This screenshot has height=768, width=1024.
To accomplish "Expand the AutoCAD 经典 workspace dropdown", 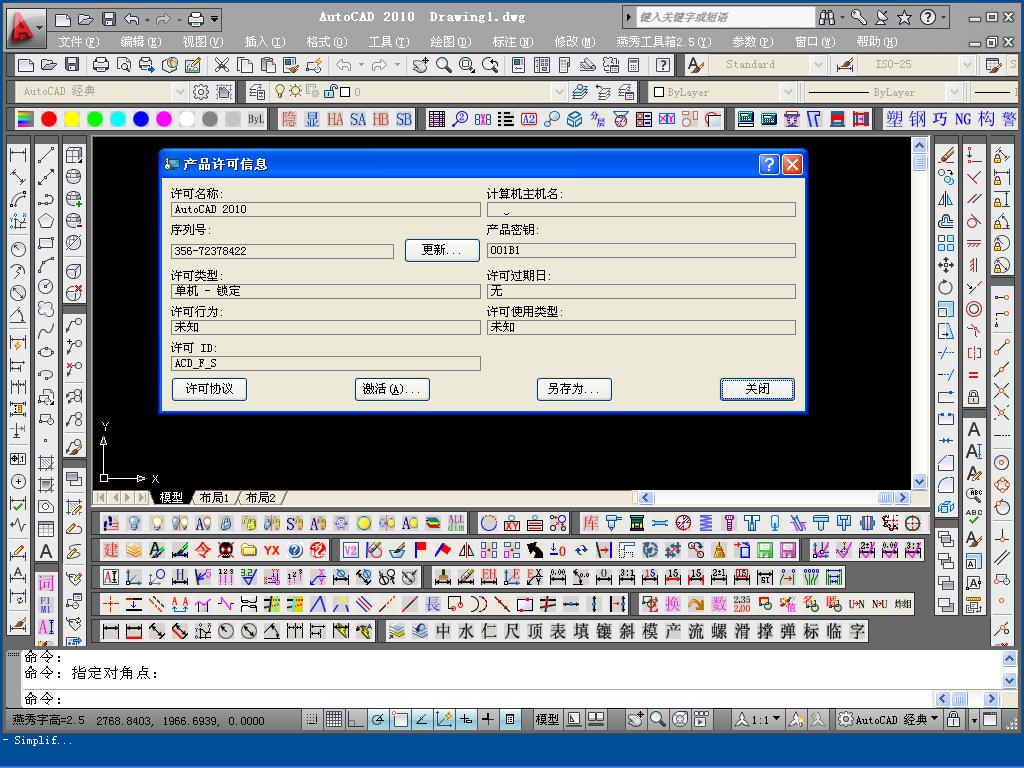I will coord(180,91).
